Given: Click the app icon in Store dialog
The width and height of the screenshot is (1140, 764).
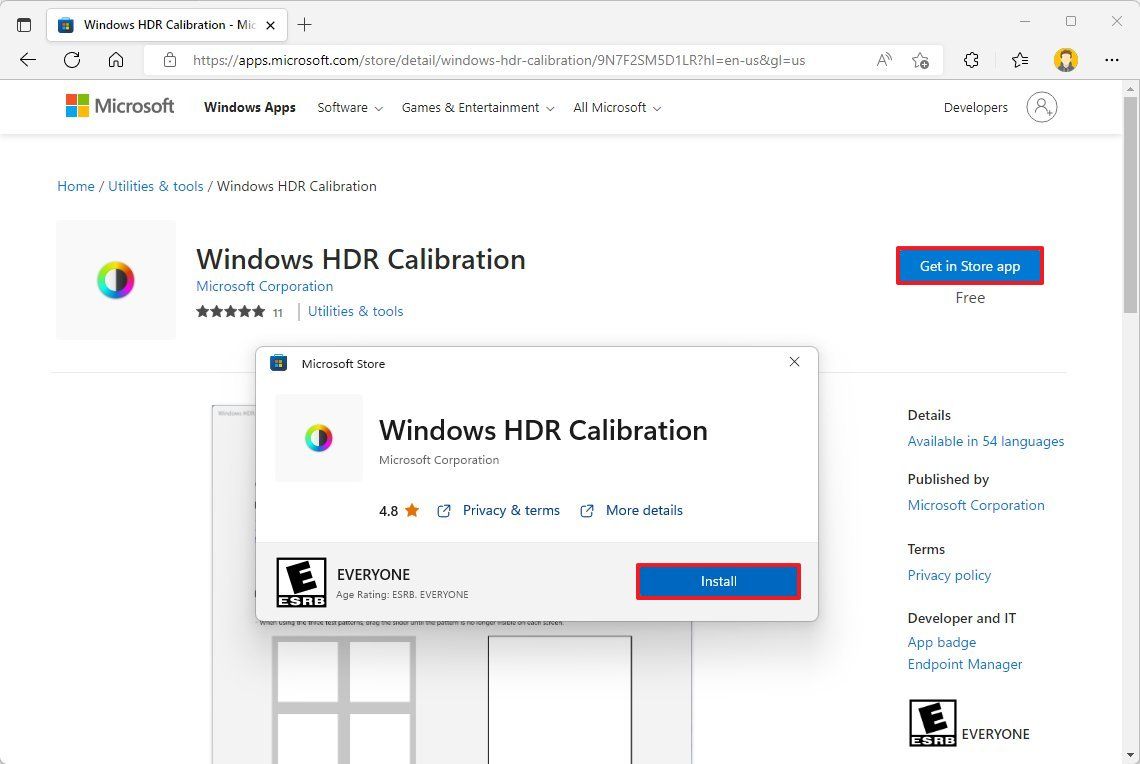Looking at the screenshot, I should click(318, 438).
